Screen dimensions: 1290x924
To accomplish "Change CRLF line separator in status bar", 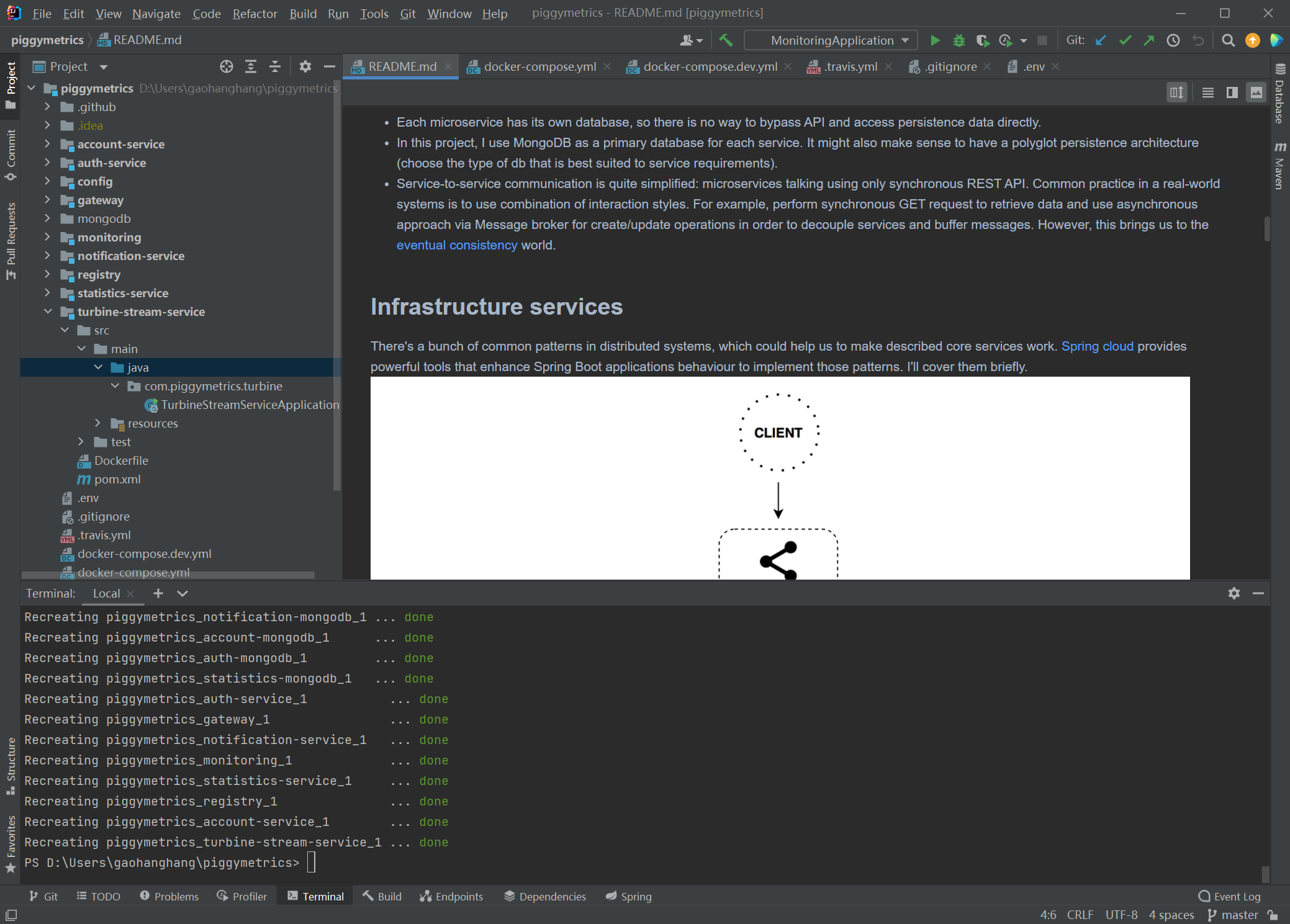I will click(1080, 915).
